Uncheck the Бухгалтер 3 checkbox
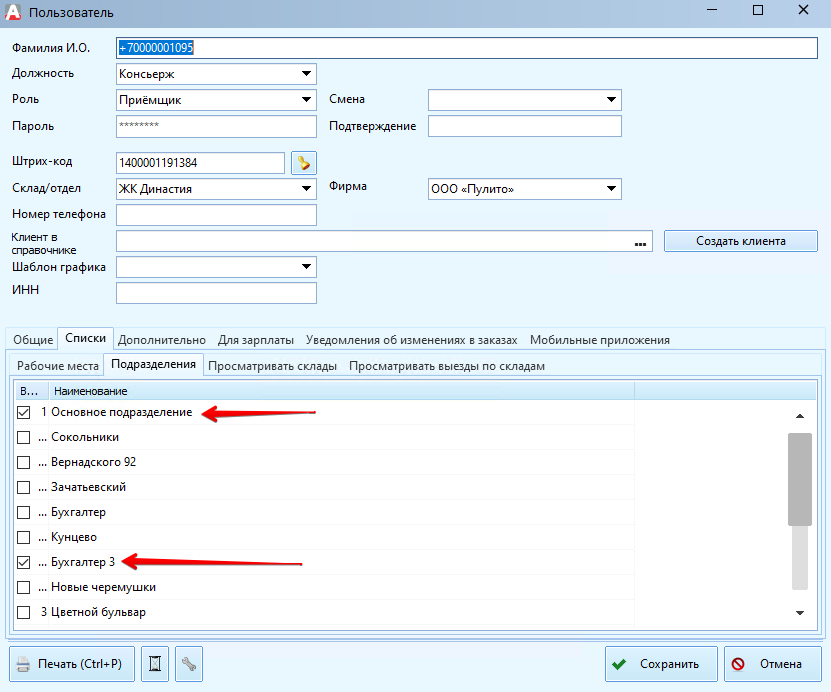831x692 pixels. pyautogui.click(x=24, y=563)
